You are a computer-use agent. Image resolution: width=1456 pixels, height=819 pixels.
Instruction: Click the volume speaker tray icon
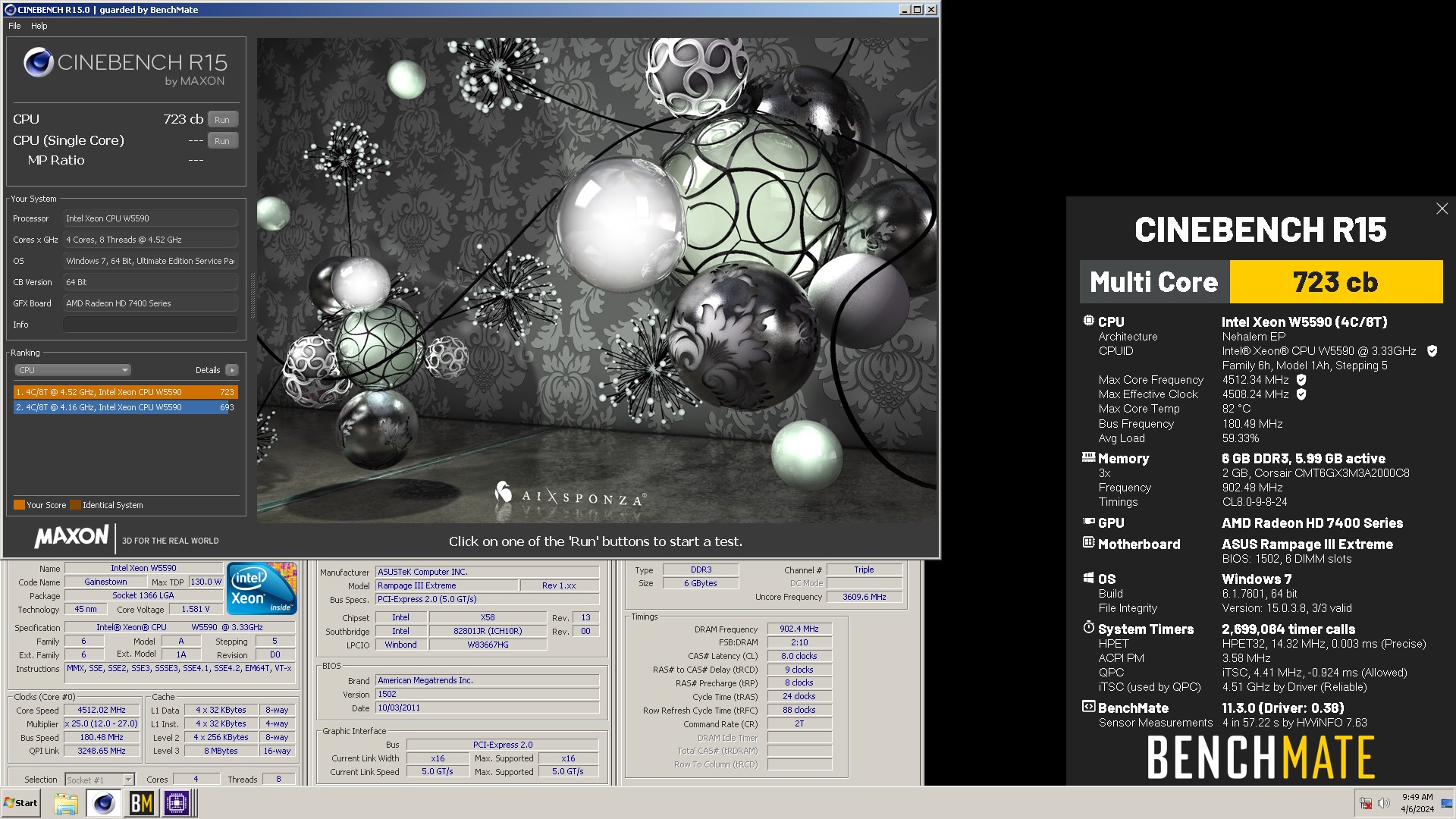[x=1383, y=803]
